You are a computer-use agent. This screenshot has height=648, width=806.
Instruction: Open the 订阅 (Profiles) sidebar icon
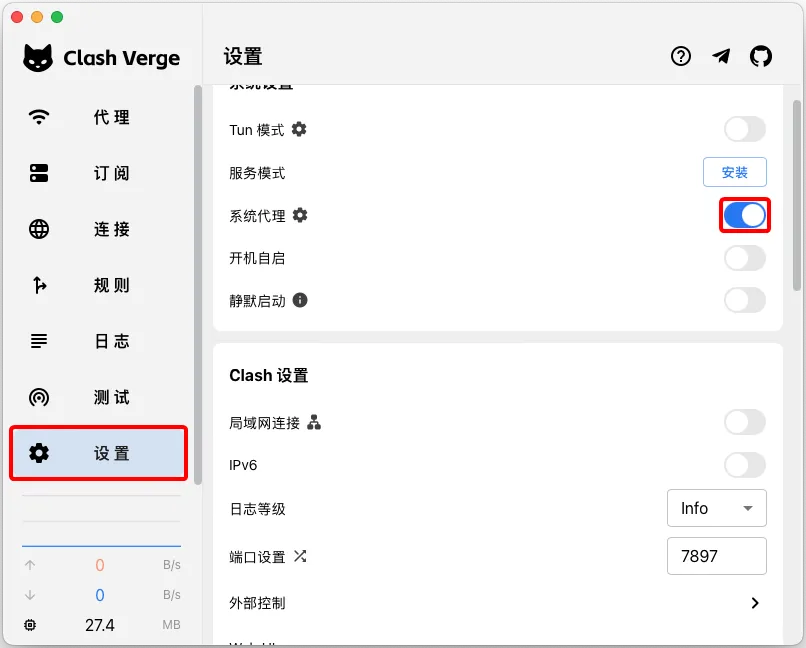pos(38,173)
